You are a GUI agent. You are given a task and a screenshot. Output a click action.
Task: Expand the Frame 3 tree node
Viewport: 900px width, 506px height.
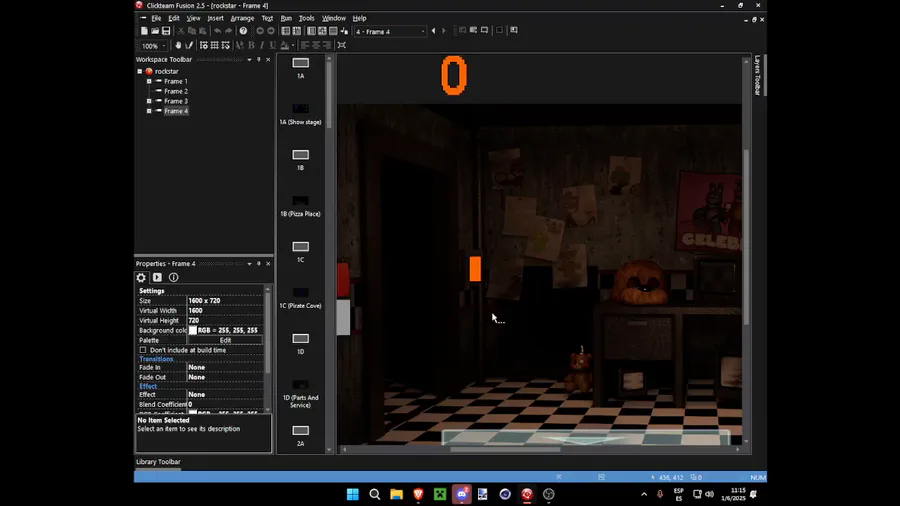coord(149,101)
